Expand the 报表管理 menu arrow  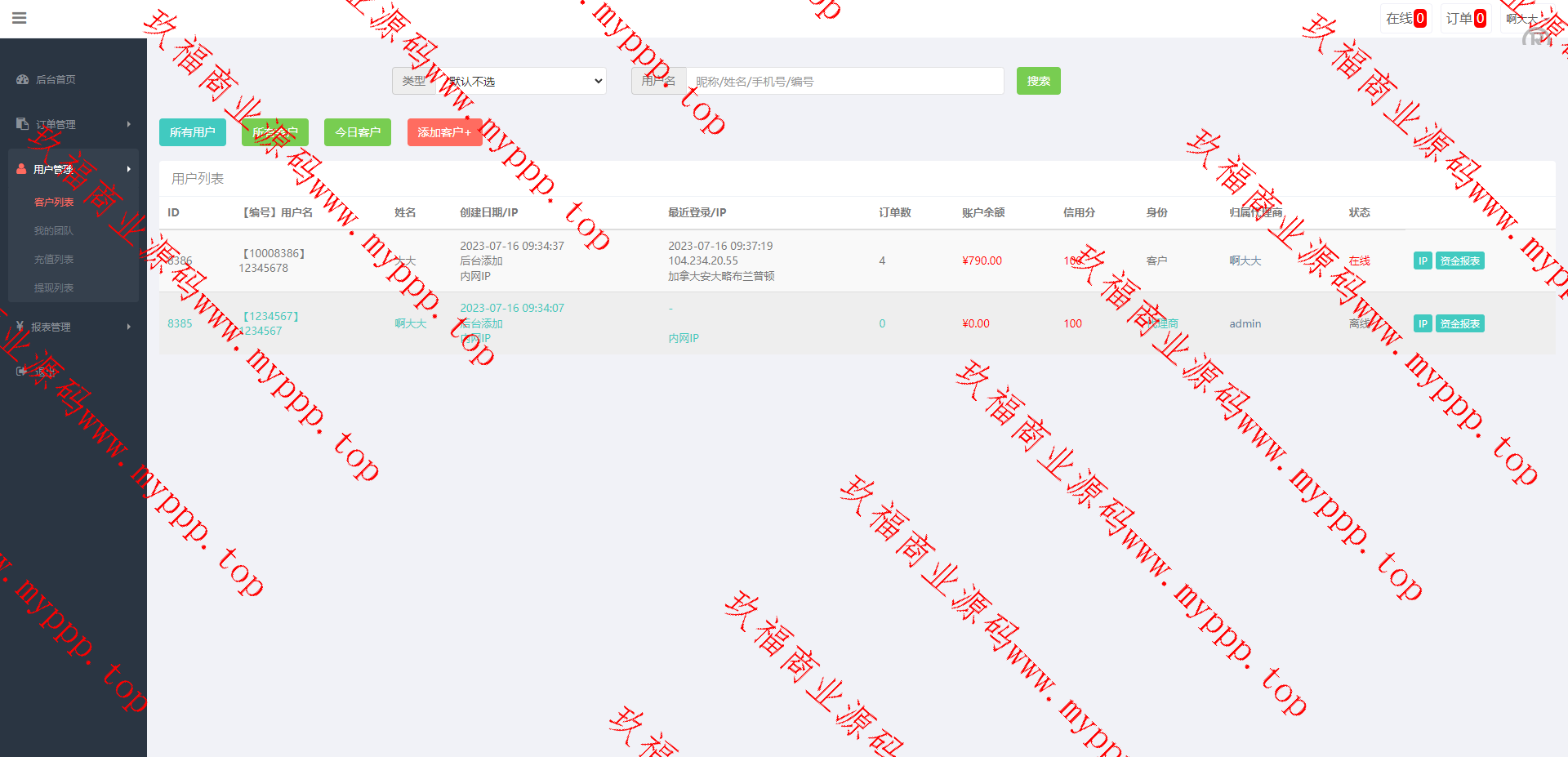(x=129, y=327)
